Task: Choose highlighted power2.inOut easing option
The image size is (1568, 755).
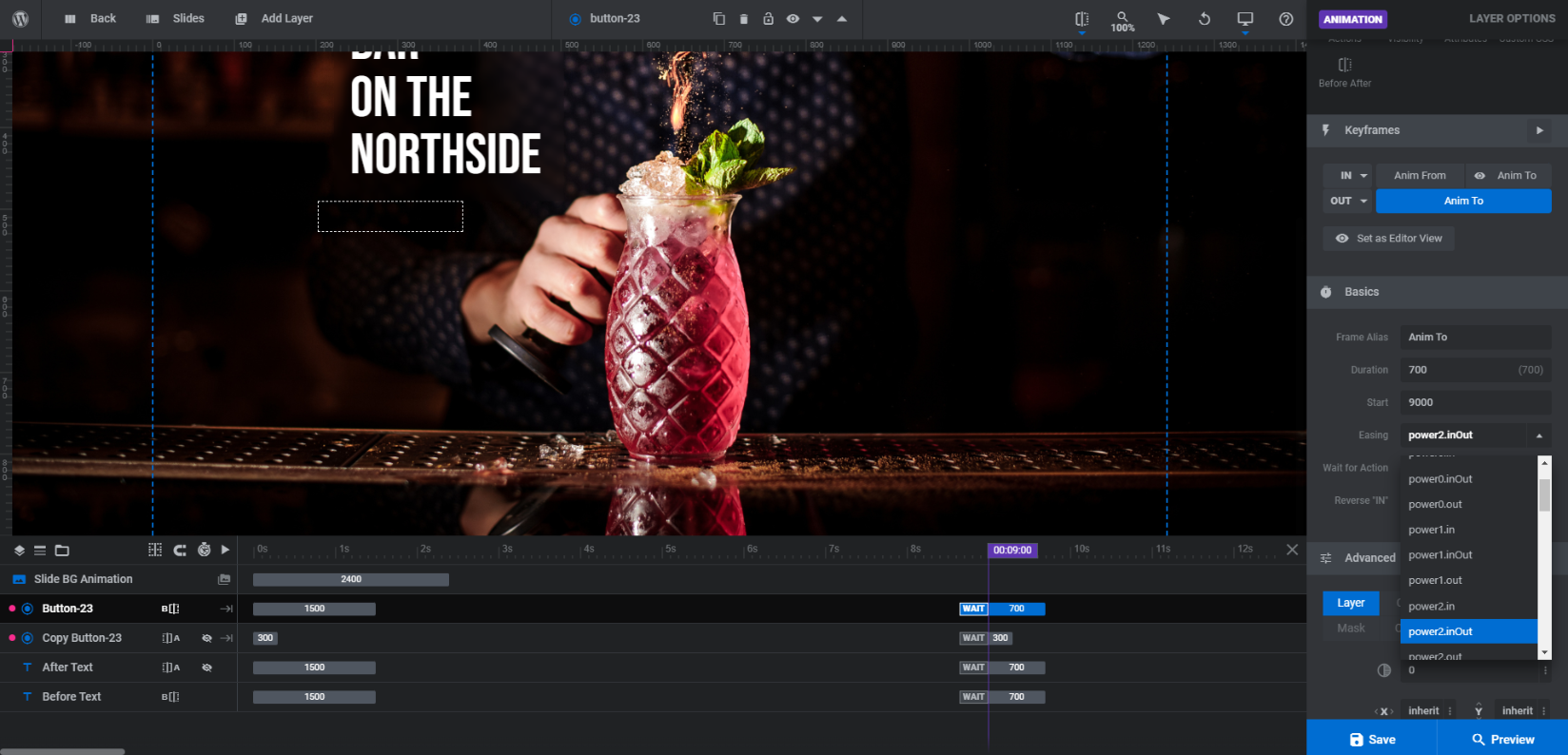Action: click(1468, 631)
